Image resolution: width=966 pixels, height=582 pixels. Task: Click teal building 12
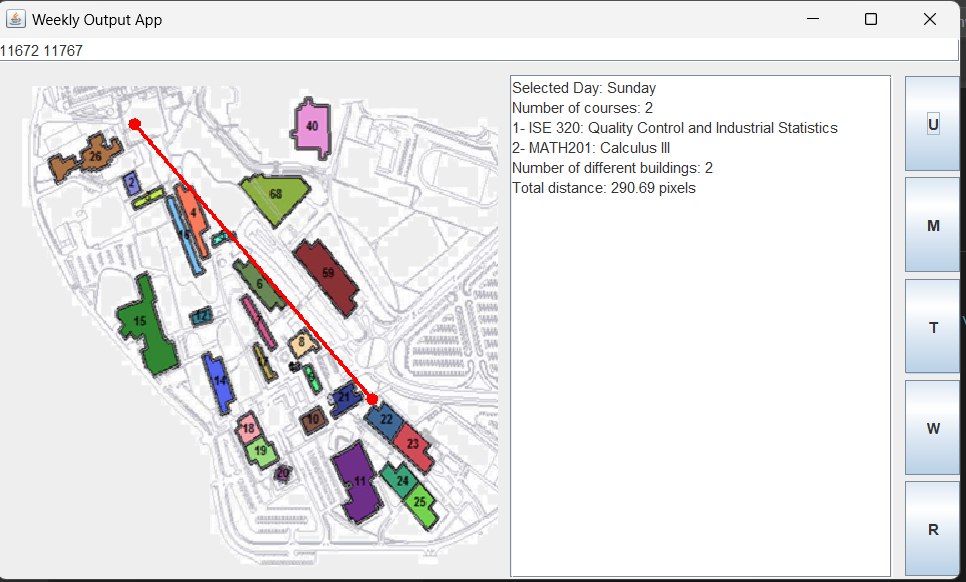click(201, 316)
